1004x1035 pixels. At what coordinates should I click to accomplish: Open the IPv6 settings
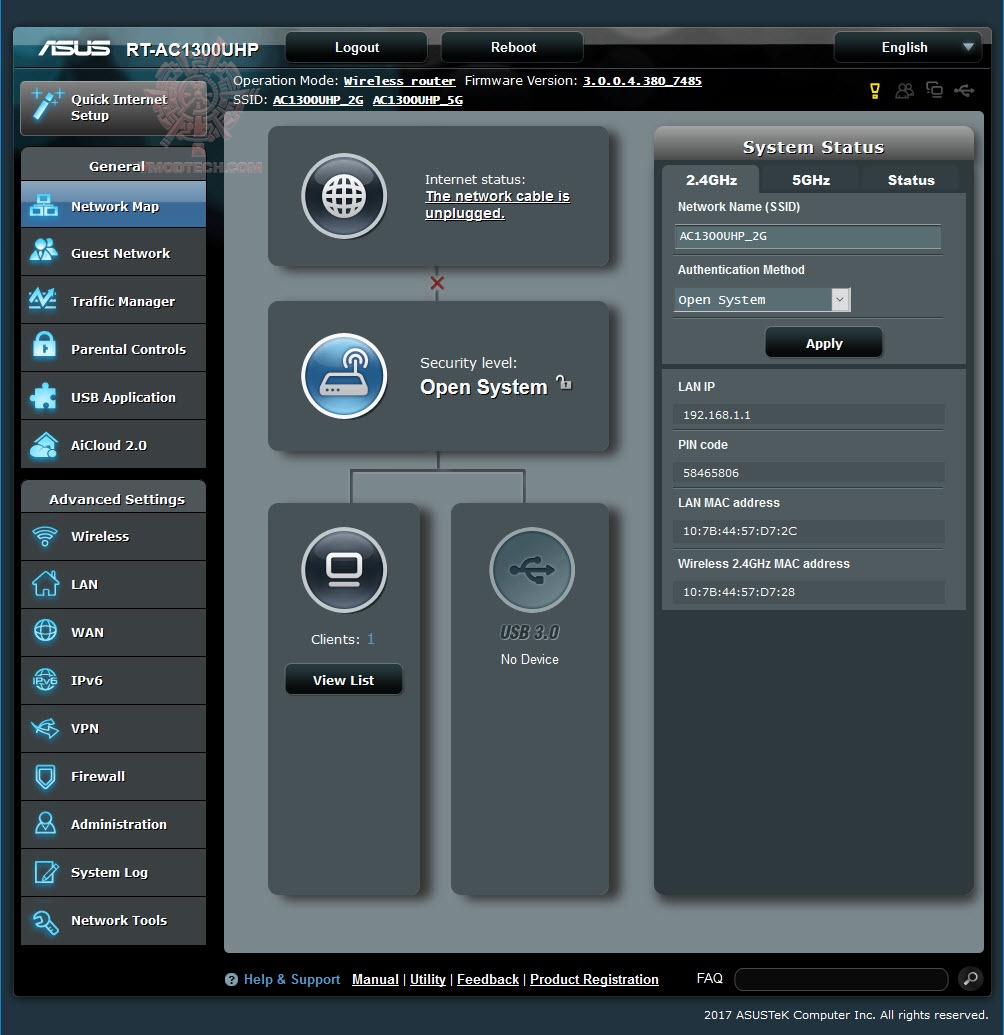coord(114,681)
